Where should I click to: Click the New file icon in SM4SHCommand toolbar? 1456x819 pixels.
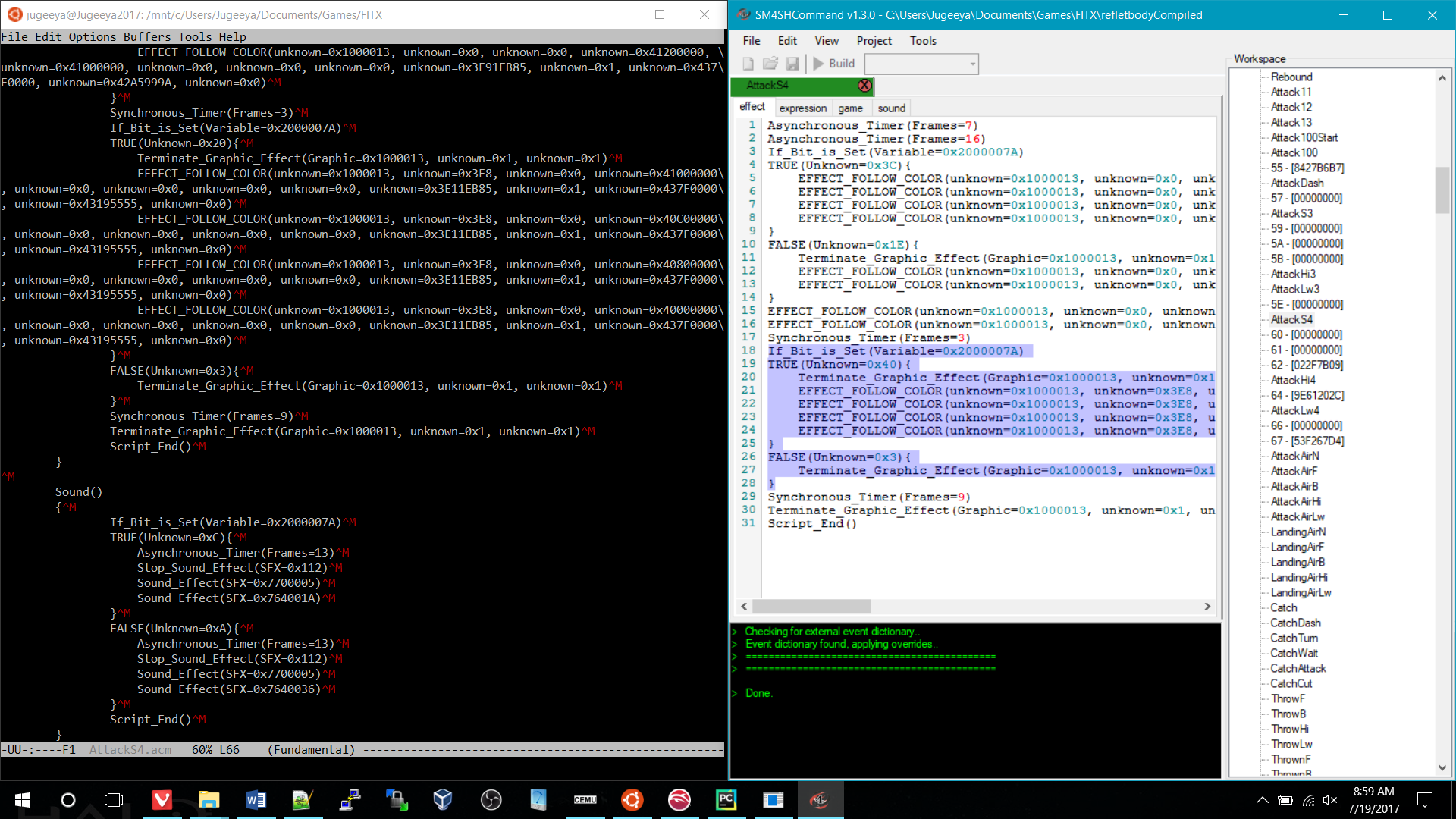(x=748, y=64)
